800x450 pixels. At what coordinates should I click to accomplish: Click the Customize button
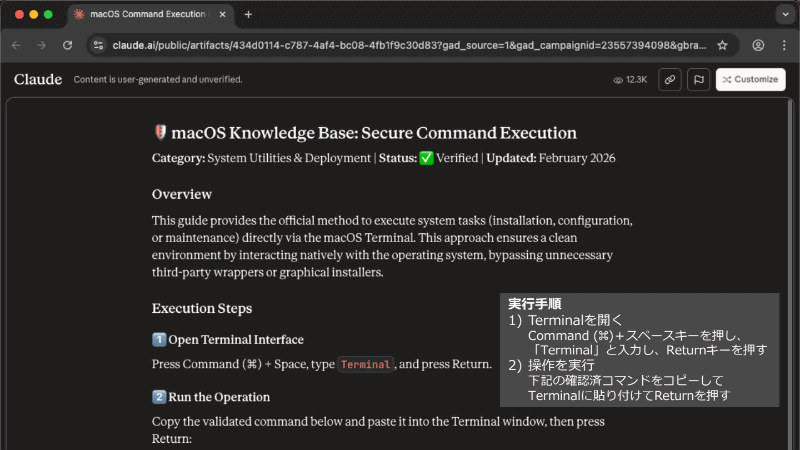click(x=751, y=80)
